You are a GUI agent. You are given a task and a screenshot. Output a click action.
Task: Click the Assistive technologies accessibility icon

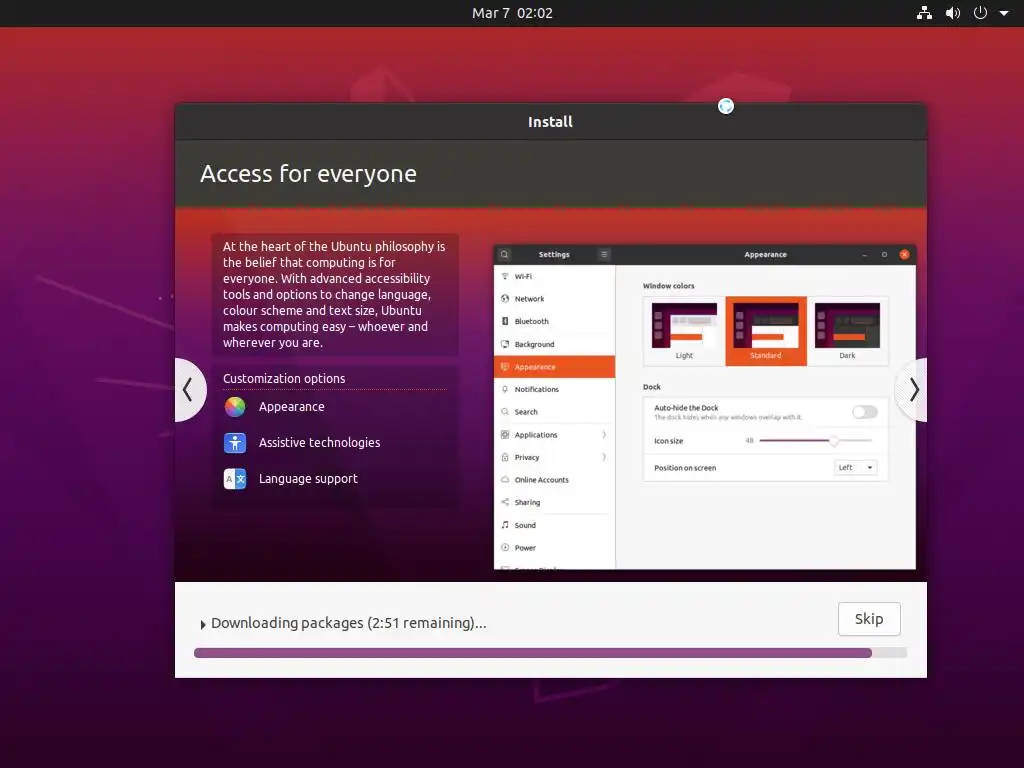(x=235, y=443)
